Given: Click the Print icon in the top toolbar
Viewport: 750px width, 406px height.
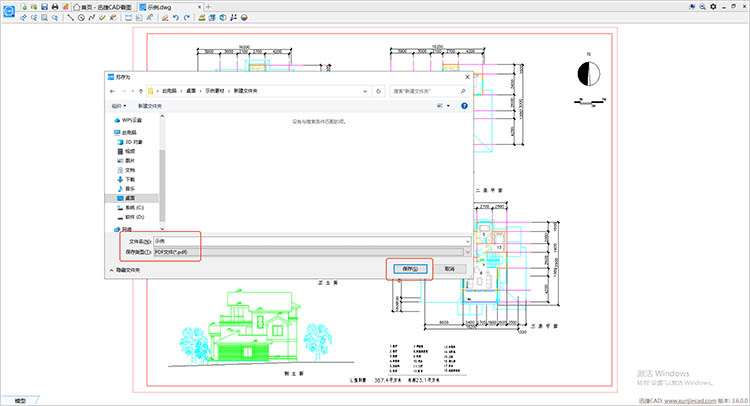Looking at the screenshot, I should pyautogui.click(x=55, y=7).
